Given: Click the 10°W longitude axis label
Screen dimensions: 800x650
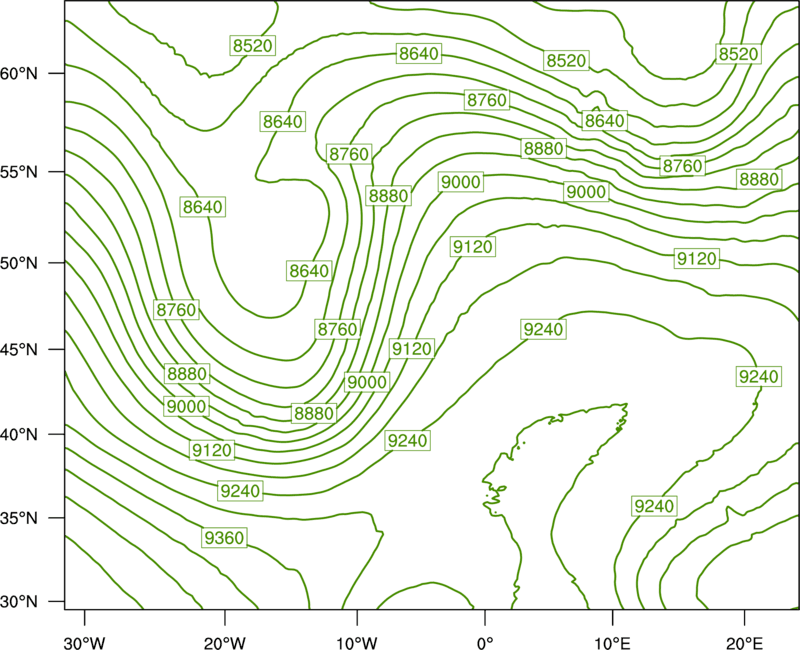Looking at the screenshot, I should (x=357, y=643).
